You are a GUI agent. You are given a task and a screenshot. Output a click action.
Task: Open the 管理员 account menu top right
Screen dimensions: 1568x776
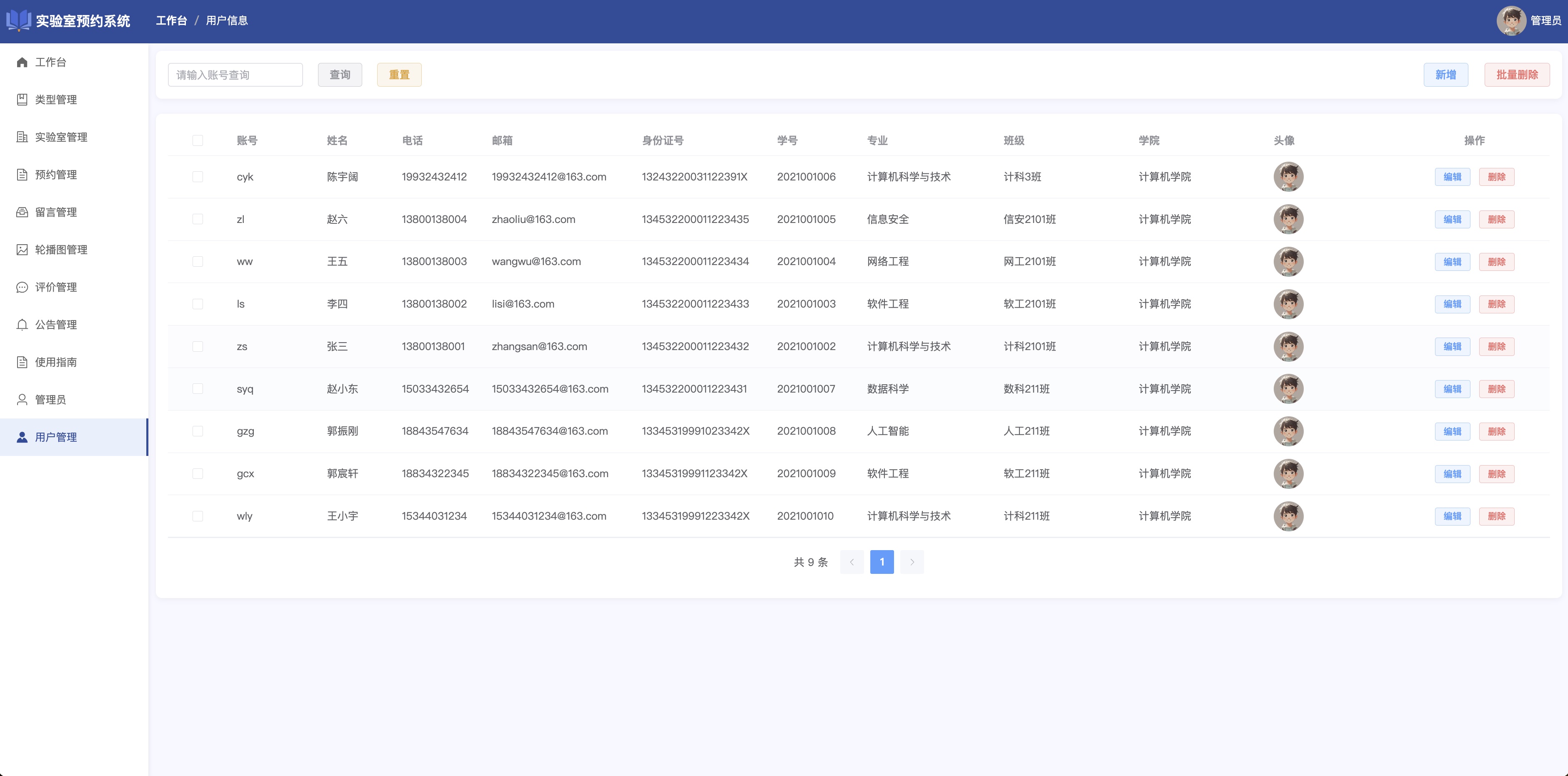[1528, 21]
